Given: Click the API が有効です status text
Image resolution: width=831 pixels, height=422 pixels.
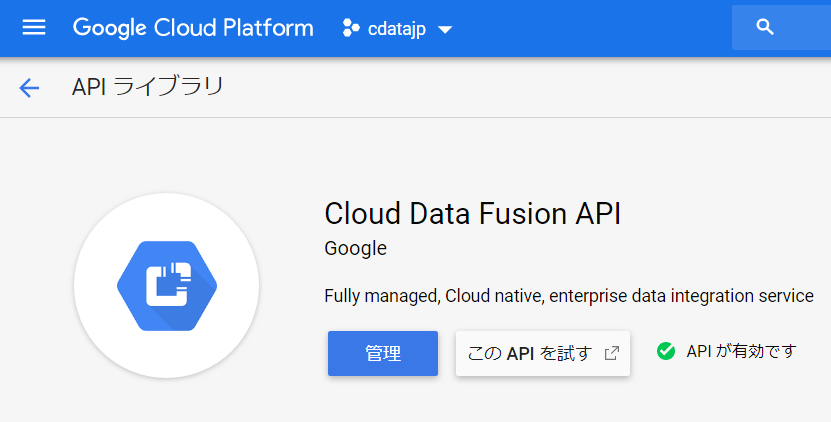Looking at the screenshot, I should point(741,351).
